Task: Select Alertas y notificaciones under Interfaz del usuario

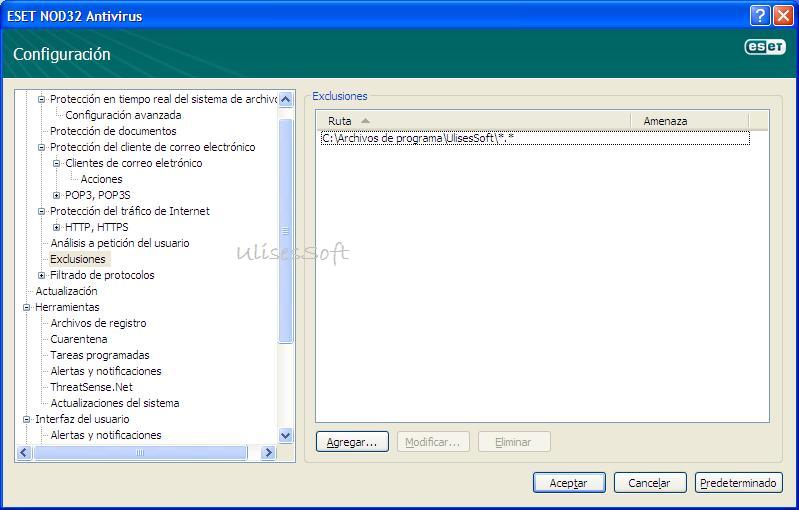Action: point(105,435)
